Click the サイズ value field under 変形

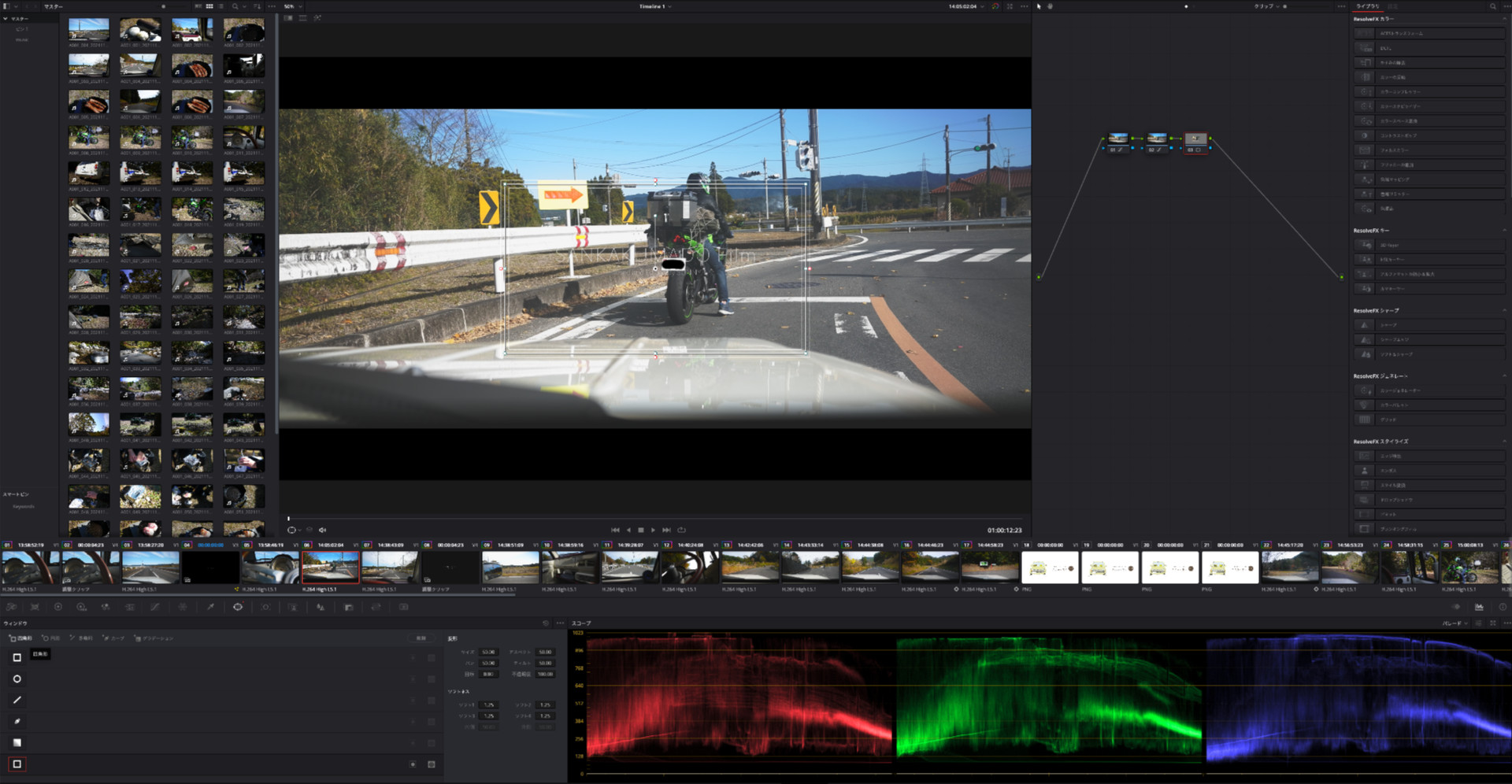(488, 653)
